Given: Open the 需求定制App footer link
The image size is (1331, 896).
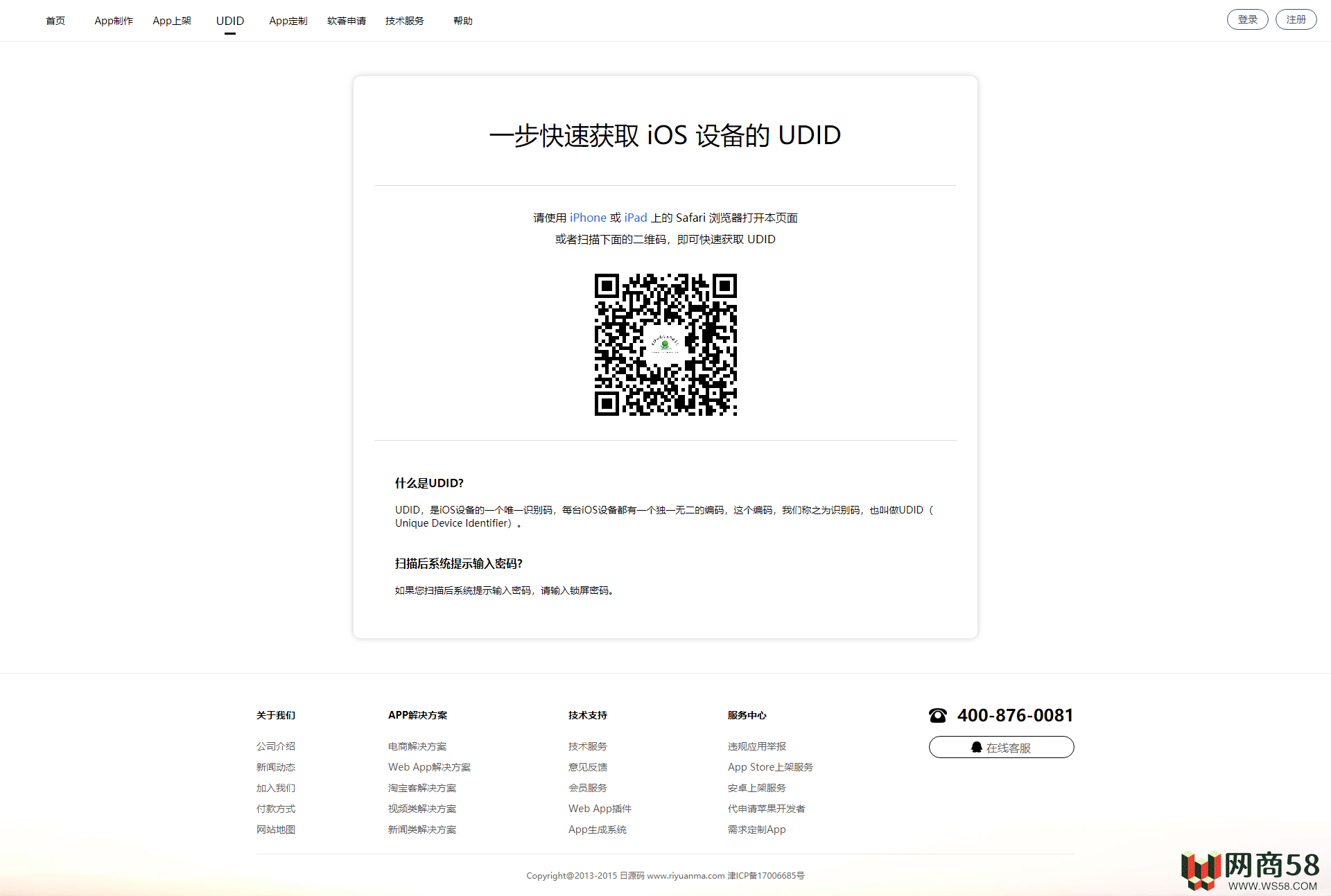Looking at the screenshot, I should pyautogui.click(x=757, y=829).
